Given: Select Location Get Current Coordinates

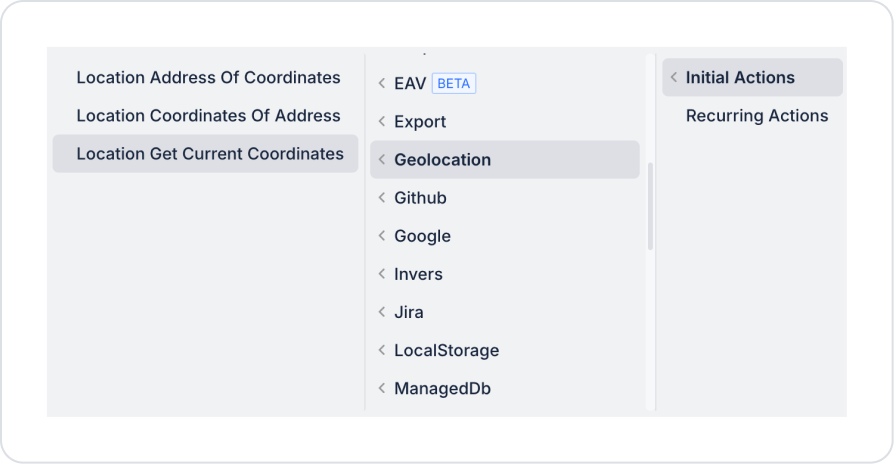Looking at the screenshot, I should 210,154.
